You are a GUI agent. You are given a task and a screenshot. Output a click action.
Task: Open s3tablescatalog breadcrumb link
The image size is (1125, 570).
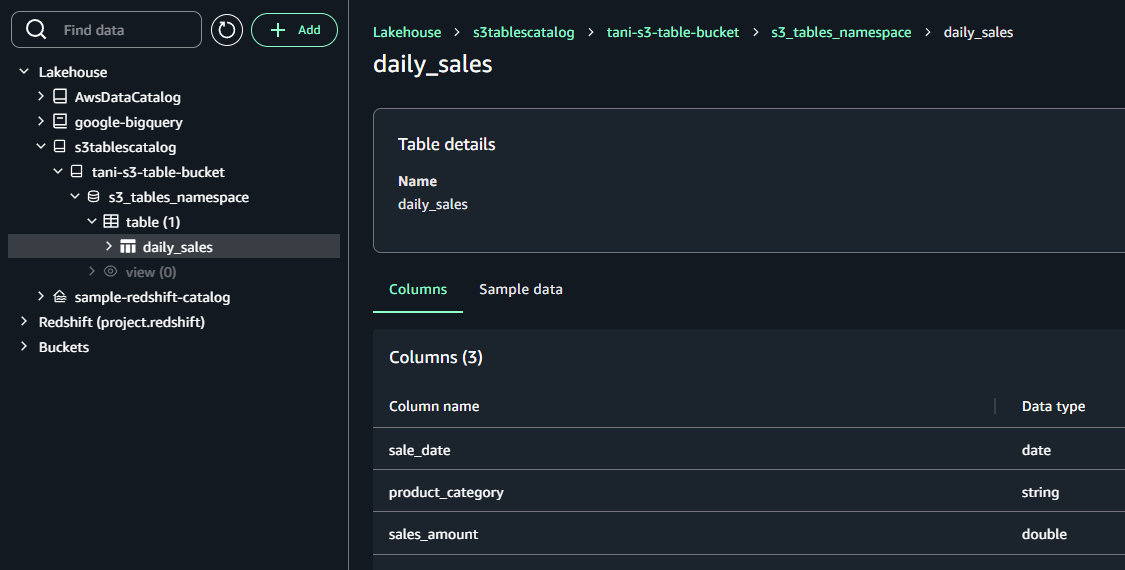523,32
